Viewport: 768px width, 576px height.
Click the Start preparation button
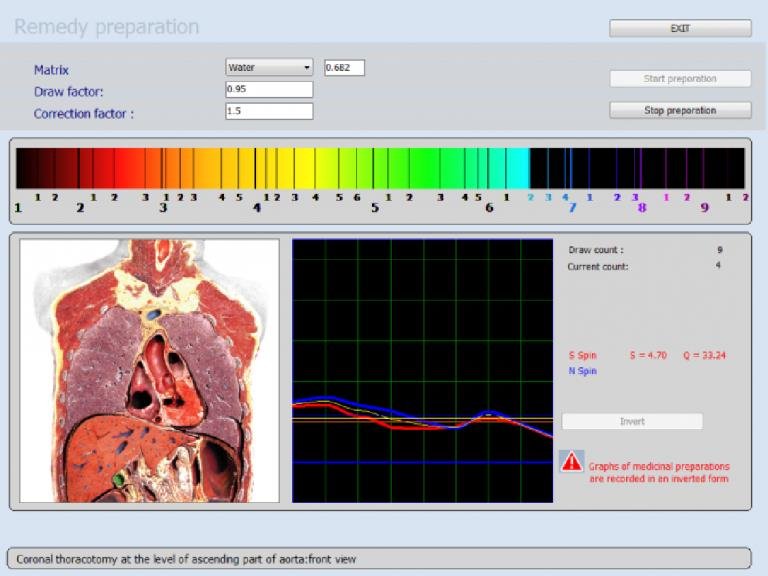click(x=680, y=78)
